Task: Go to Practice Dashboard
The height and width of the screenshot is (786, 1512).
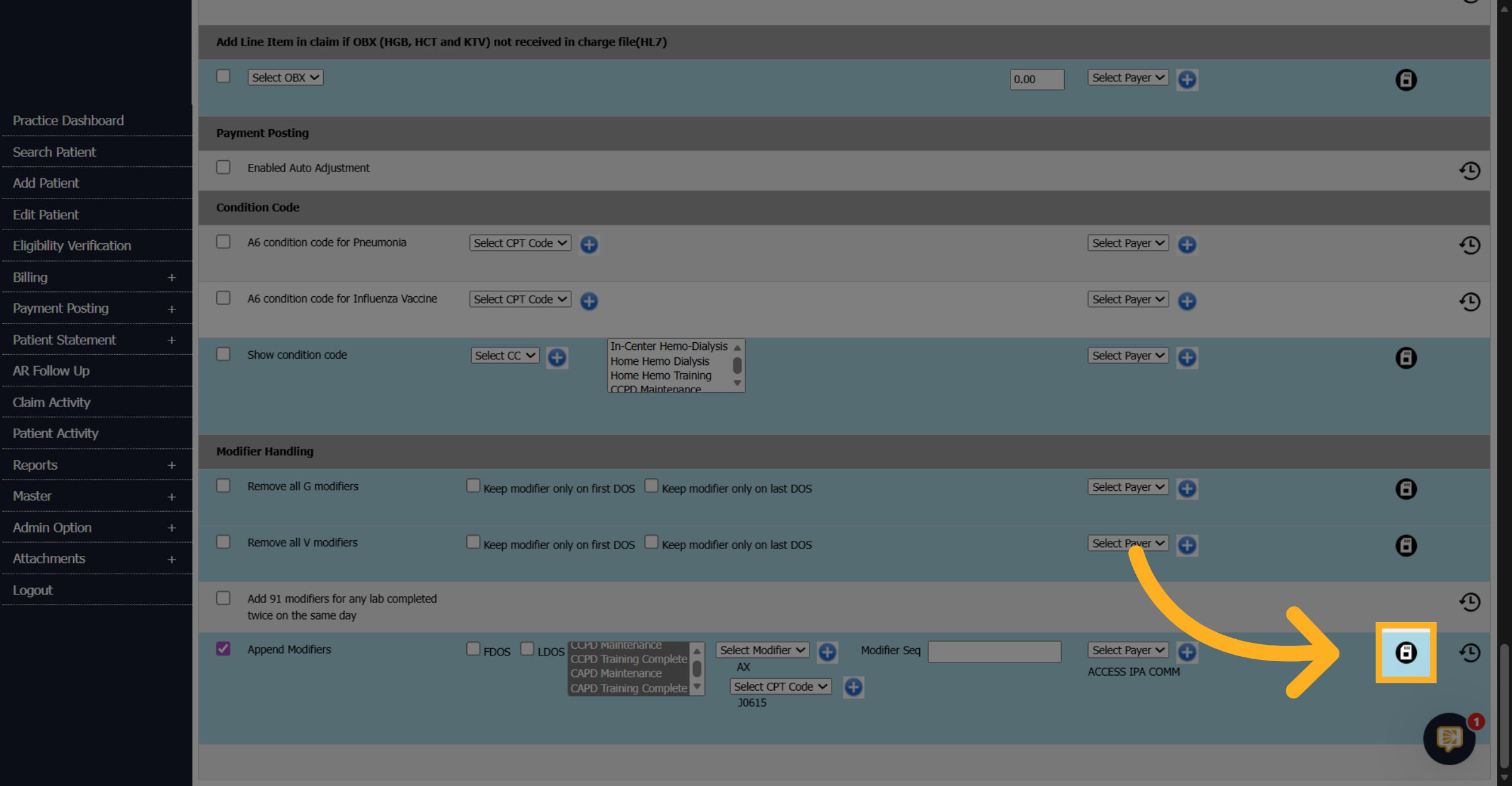Action: click(68, 120)
